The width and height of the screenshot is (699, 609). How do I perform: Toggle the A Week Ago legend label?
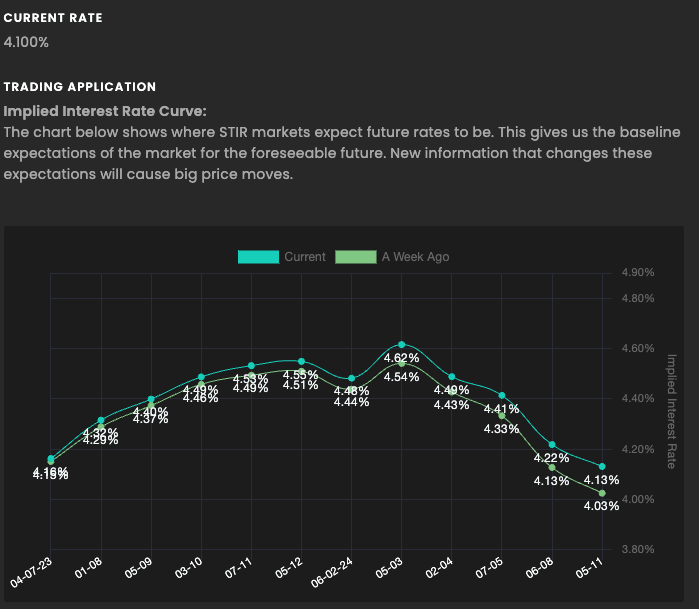point(415,257)
